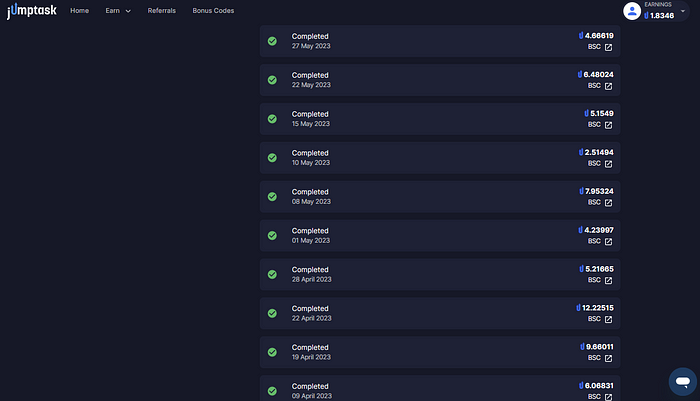Click the date 22 May 2023
This screenshot has width=700, height=401.
tap(311, 85)
